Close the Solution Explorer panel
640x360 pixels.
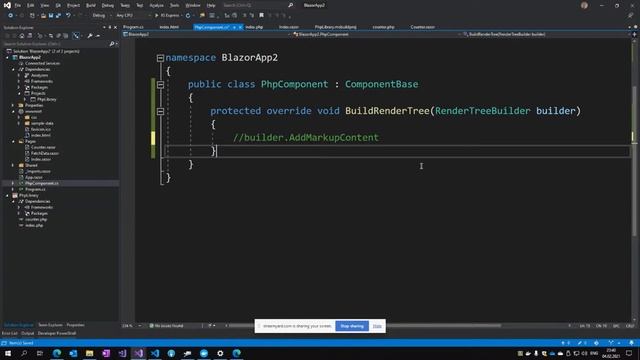point(115,27)
